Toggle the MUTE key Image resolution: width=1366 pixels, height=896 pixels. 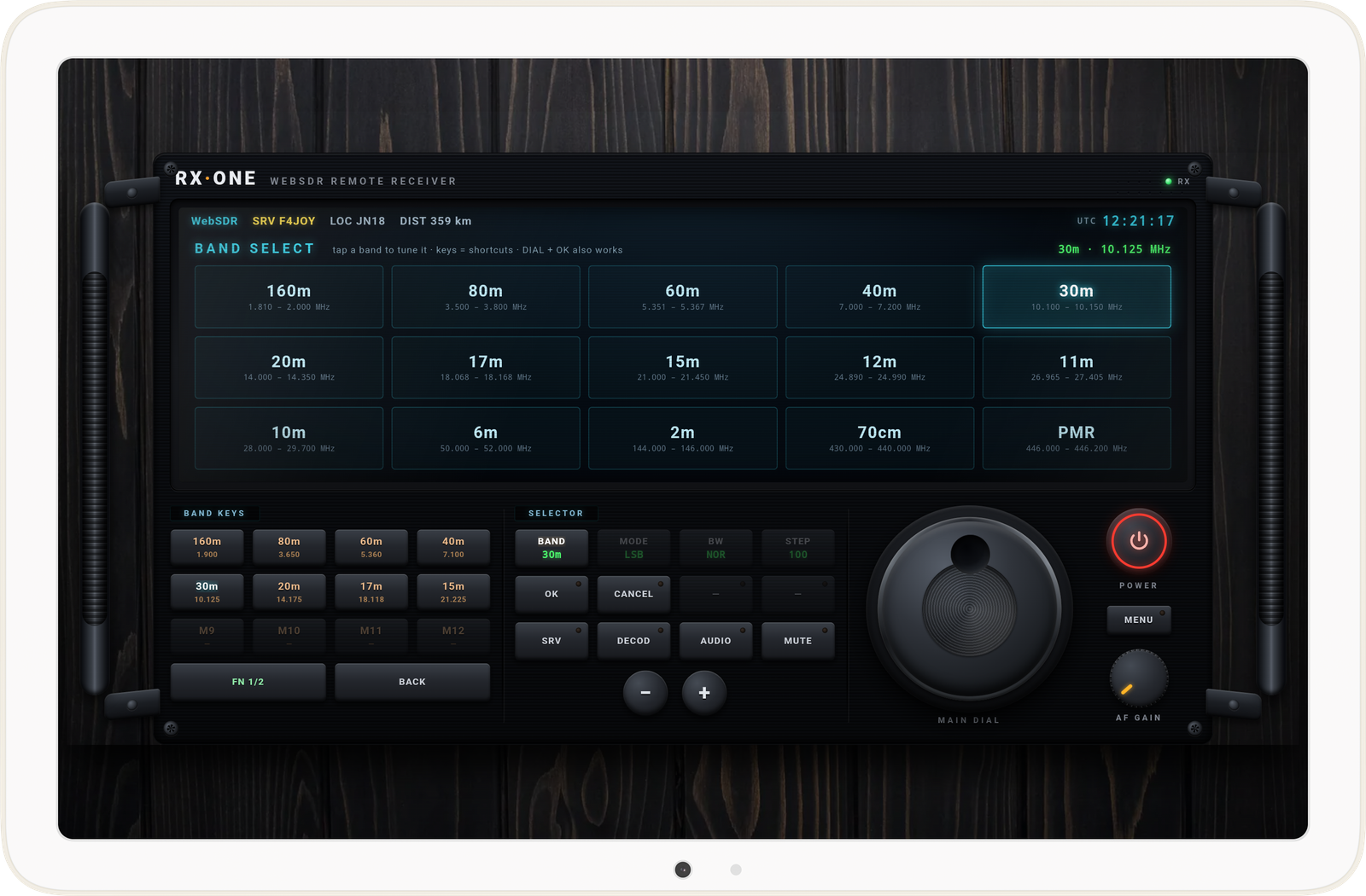pyautogui.click(x=798, y=641)
